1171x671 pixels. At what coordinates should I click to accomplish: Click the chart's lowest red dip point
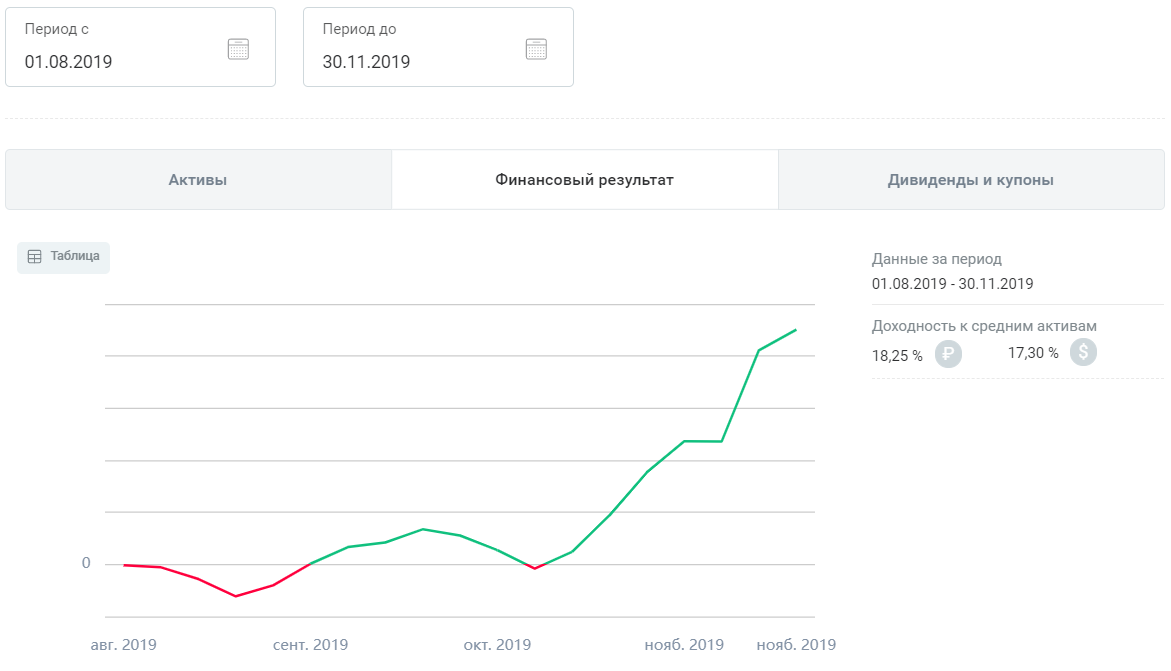(236, 596)
